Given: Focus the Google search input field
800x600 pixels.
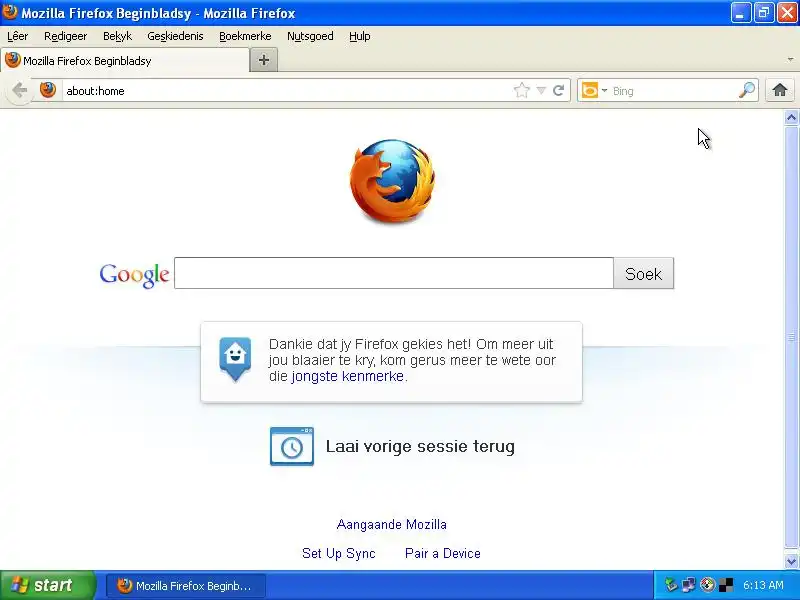Looking at the screenshot, I should click(x=393, y=273).
